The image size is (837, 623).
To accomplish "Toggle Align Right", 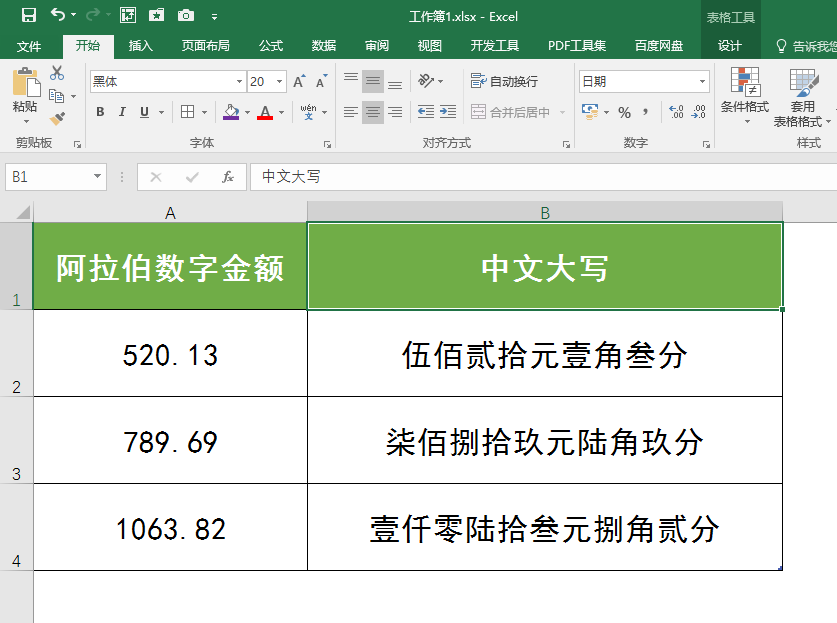I will click(x=395, y=112).
